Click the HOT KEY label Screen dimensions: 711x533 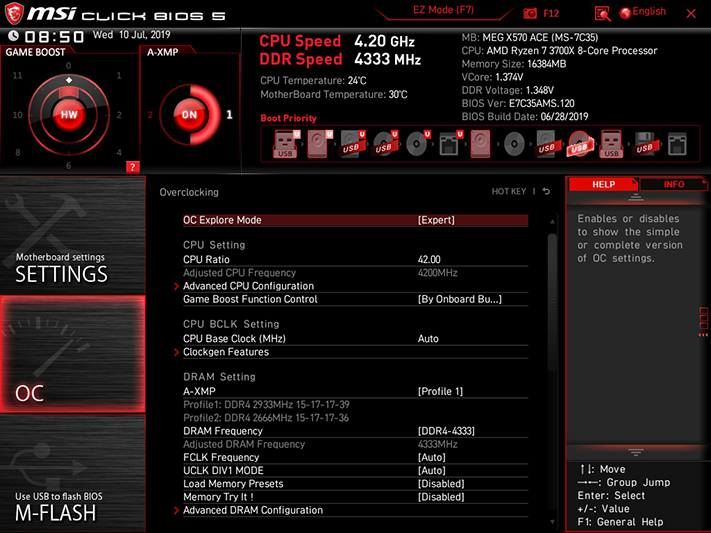click(509, 191)
